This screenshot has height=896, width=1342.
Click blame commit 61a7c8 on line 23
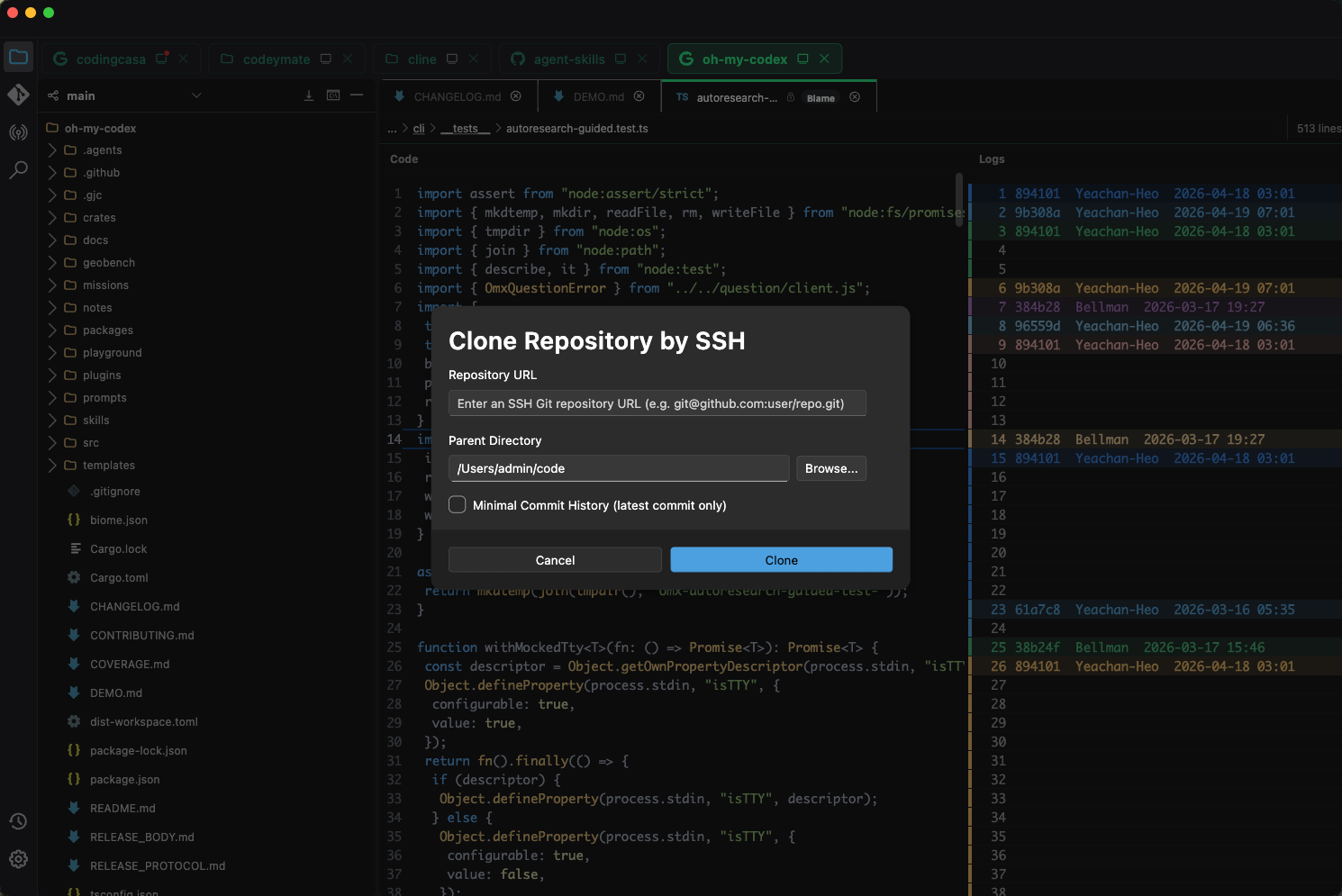1037,610
